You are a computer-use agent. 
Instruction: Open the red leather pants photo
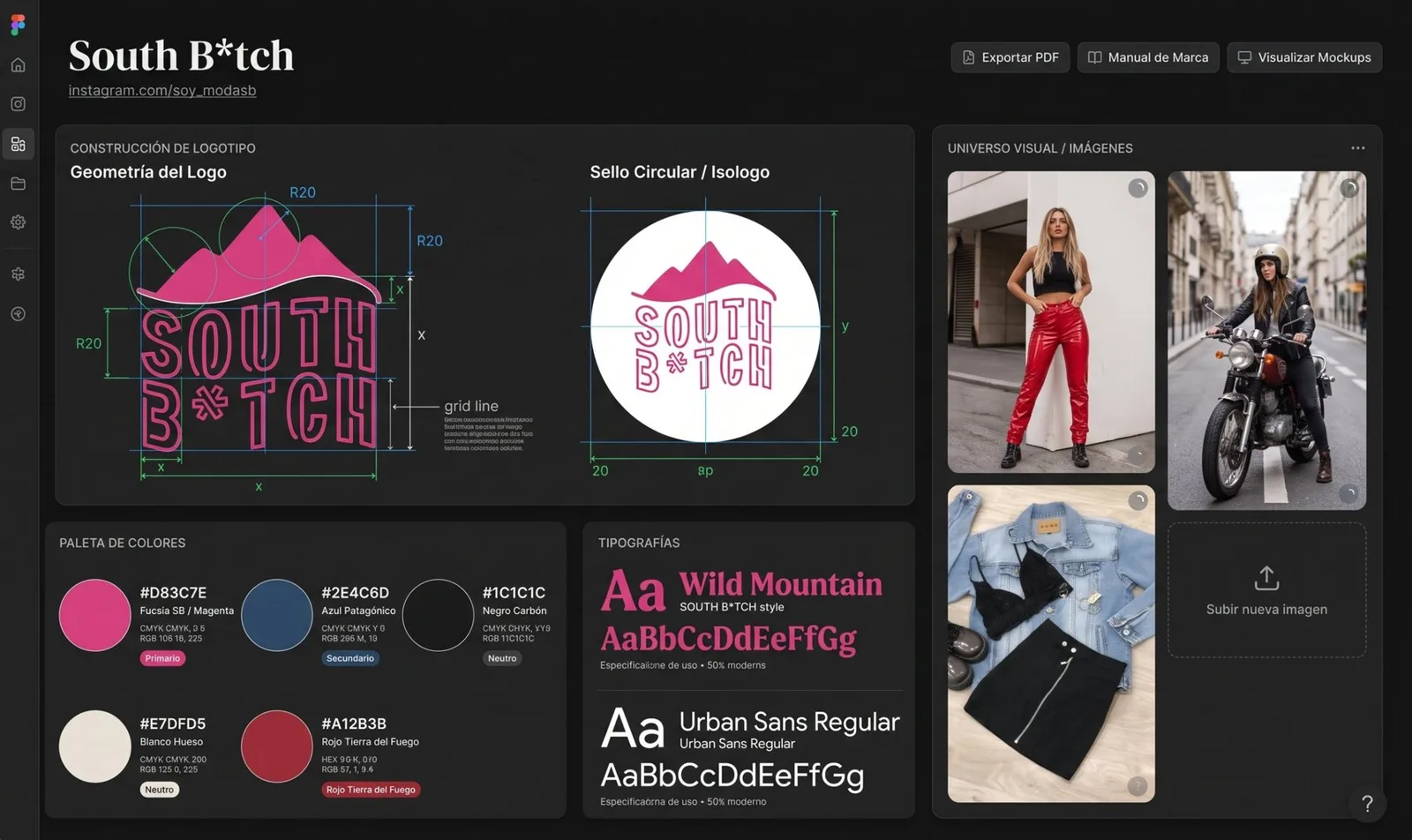1051,322
